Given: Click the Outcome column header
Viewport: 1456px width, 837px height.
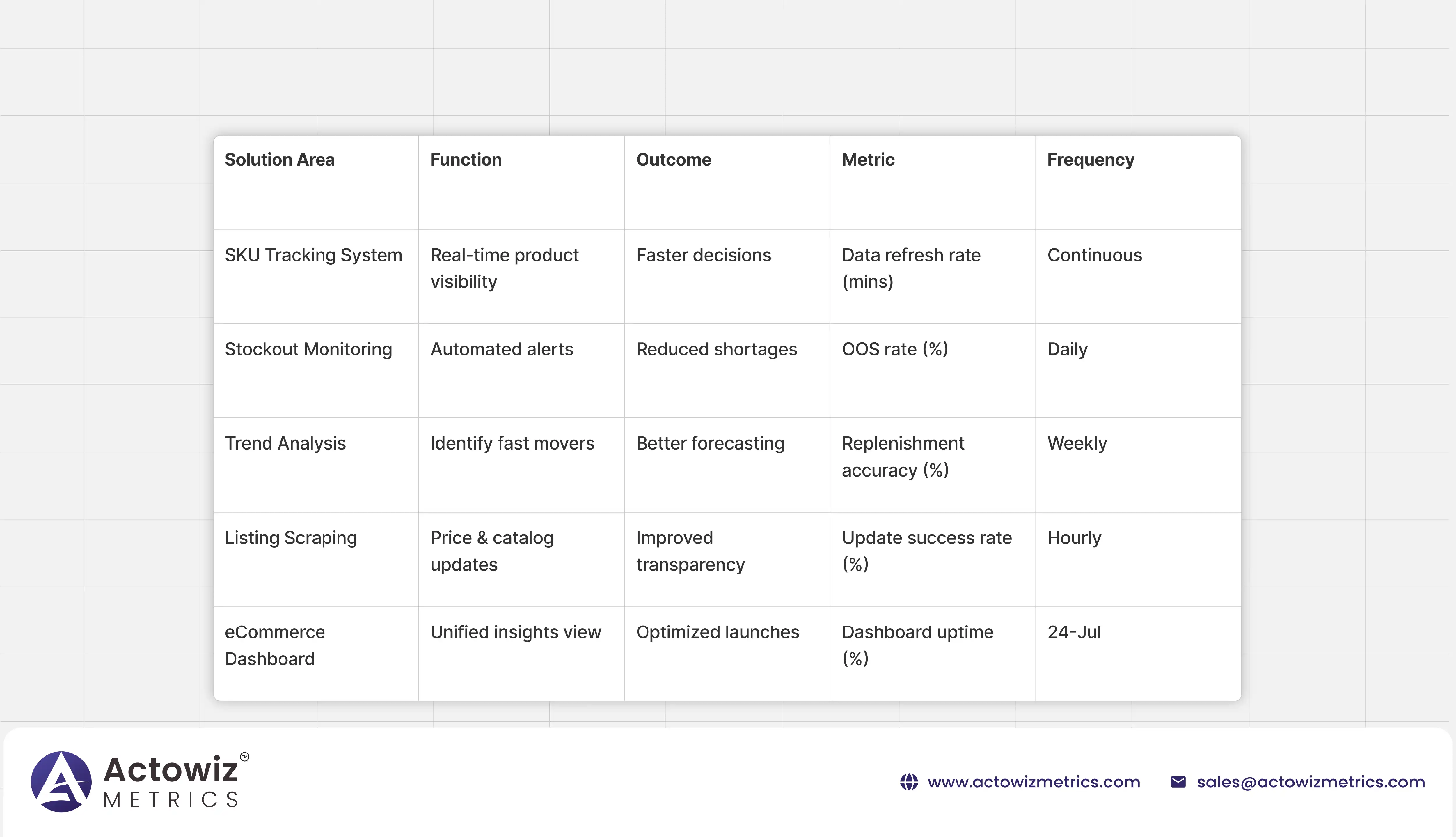Looking at the screenshot, I should point(673,160).
